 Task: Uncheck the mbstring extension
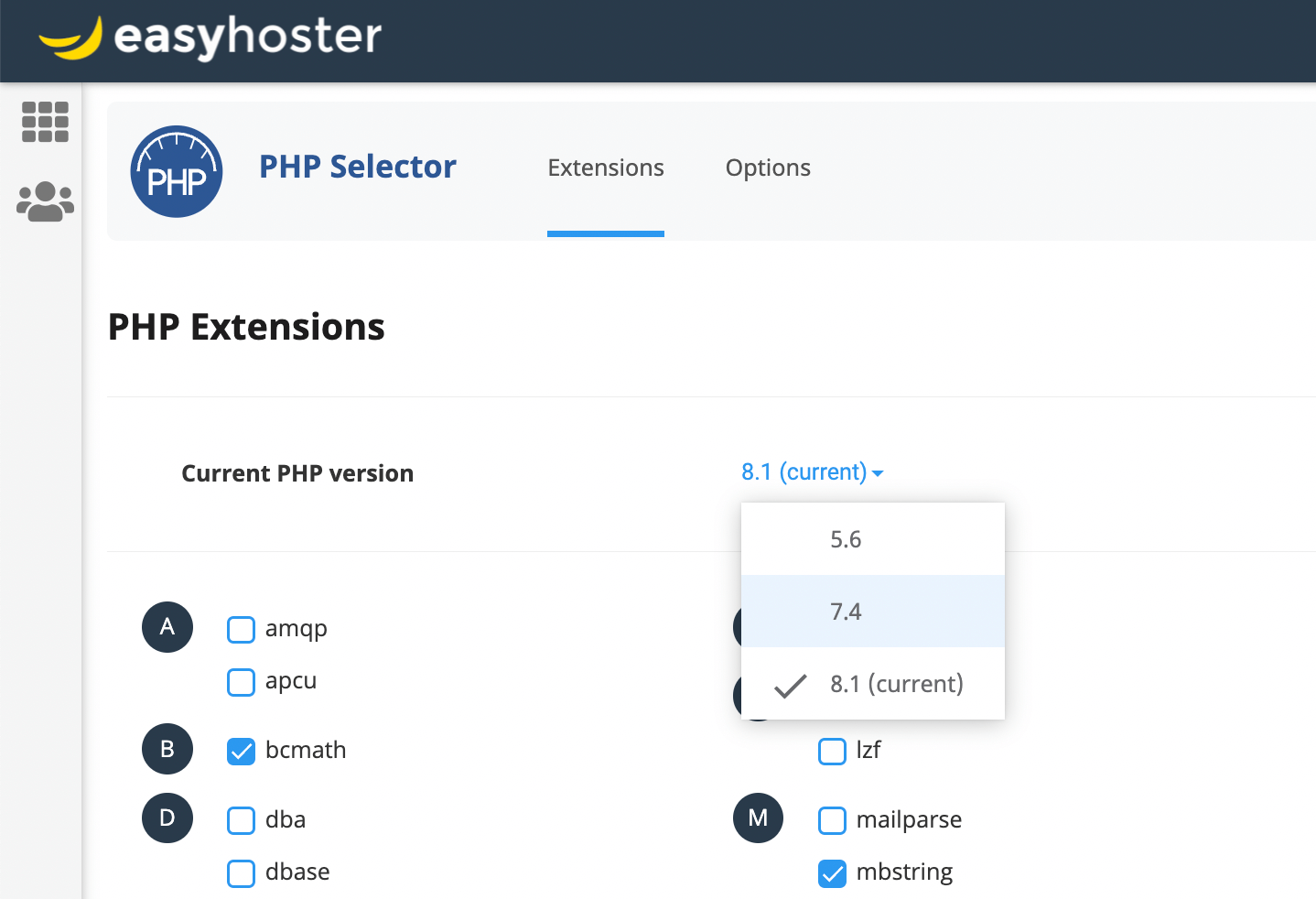click(x=832, y=873)
